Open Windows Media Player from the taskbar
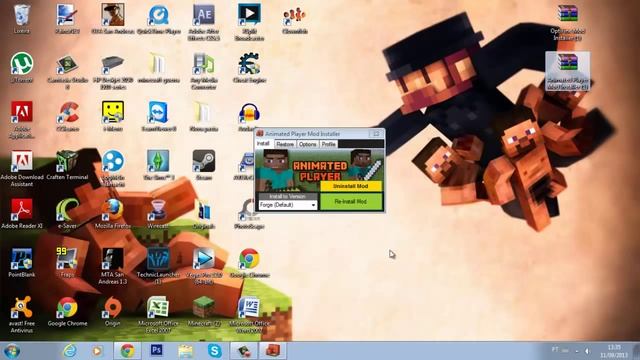The image size is (640, 360). [97, 351]
